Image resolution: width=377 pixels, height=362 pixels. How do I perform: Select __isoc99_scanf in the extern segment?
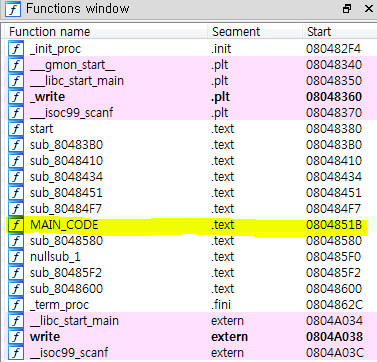coord(69,353)
